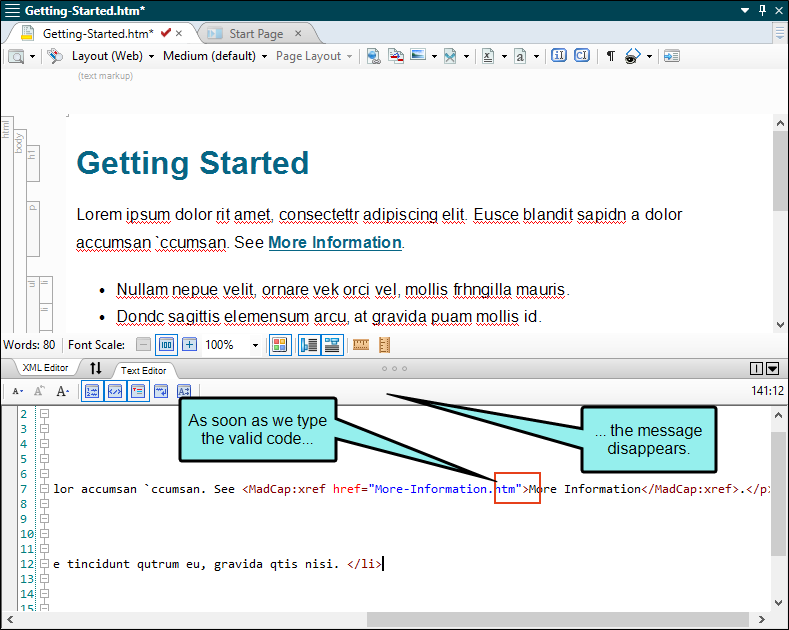Screen dimensions: 789x630
Task: Close the Getting-Started.htm tab
Action: coord(180,33)
